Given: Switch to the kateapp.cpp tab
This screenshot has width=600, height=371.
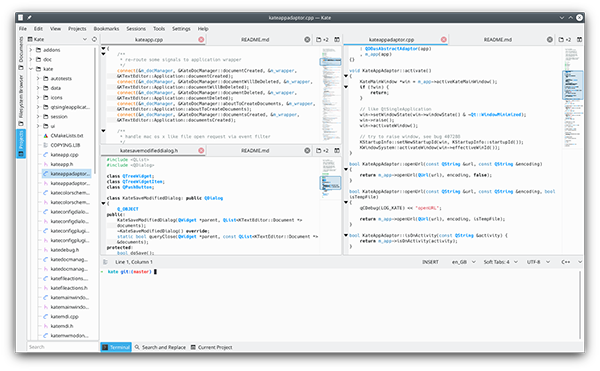Looking at the screenshot, I should [x=149, y=40].
